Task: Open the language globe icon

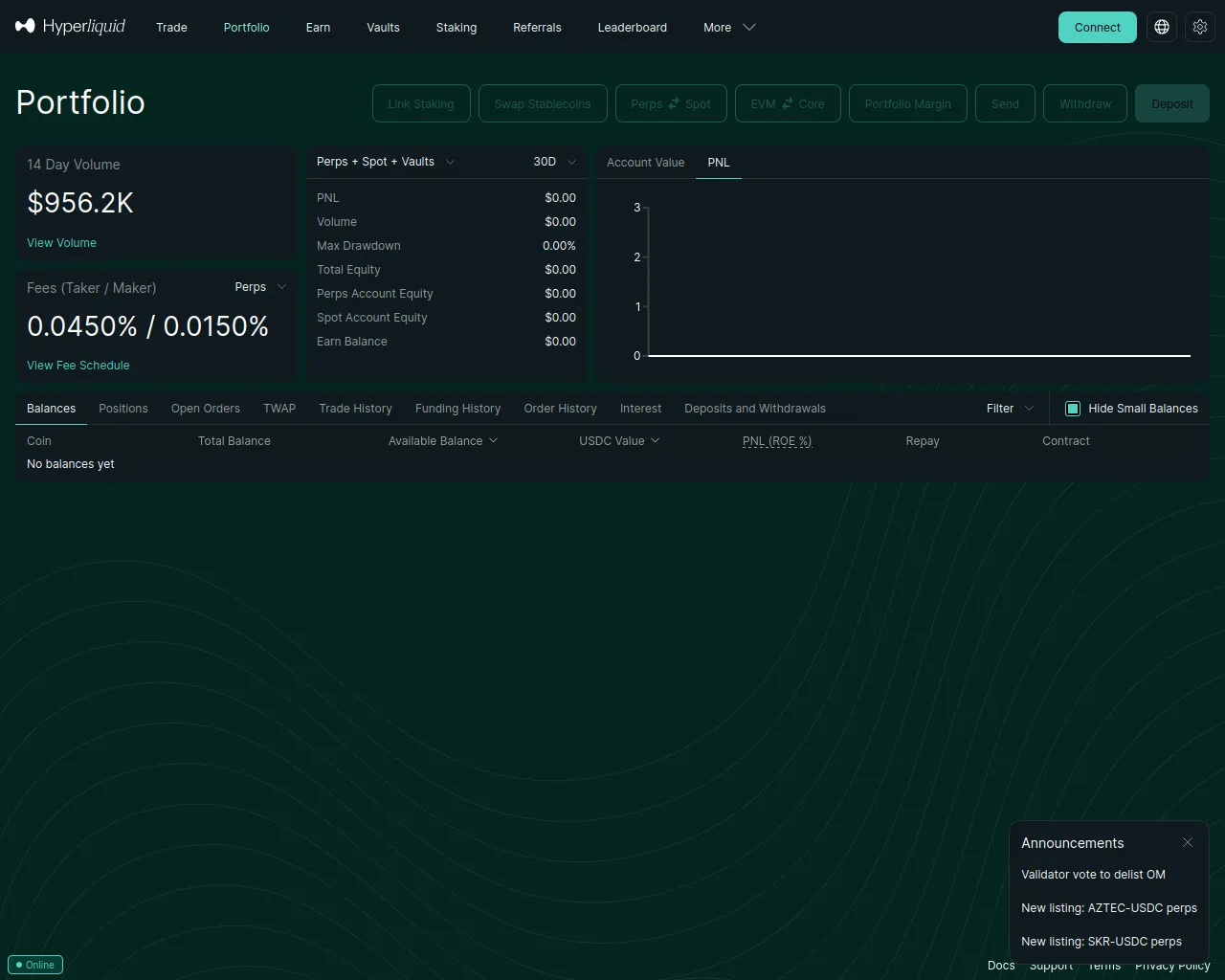Action: [1162, 27]
